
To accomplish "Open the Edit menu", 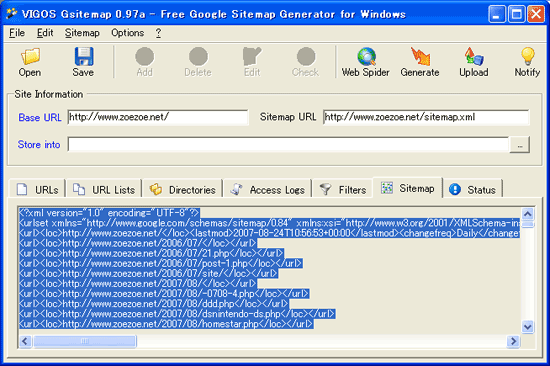I will (45, 33).
